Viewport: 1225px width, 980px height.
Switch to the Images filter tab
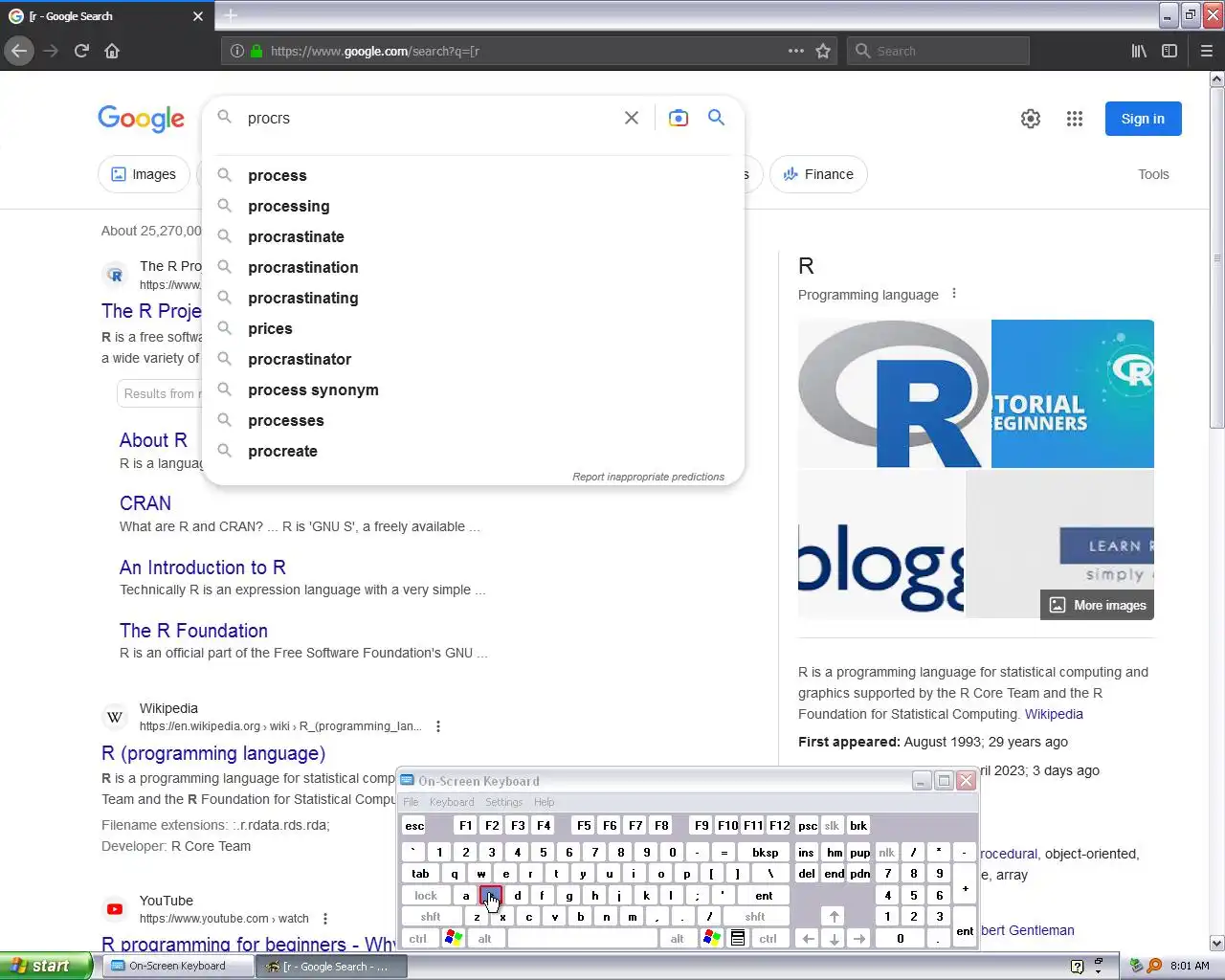[x=145, y=174]
